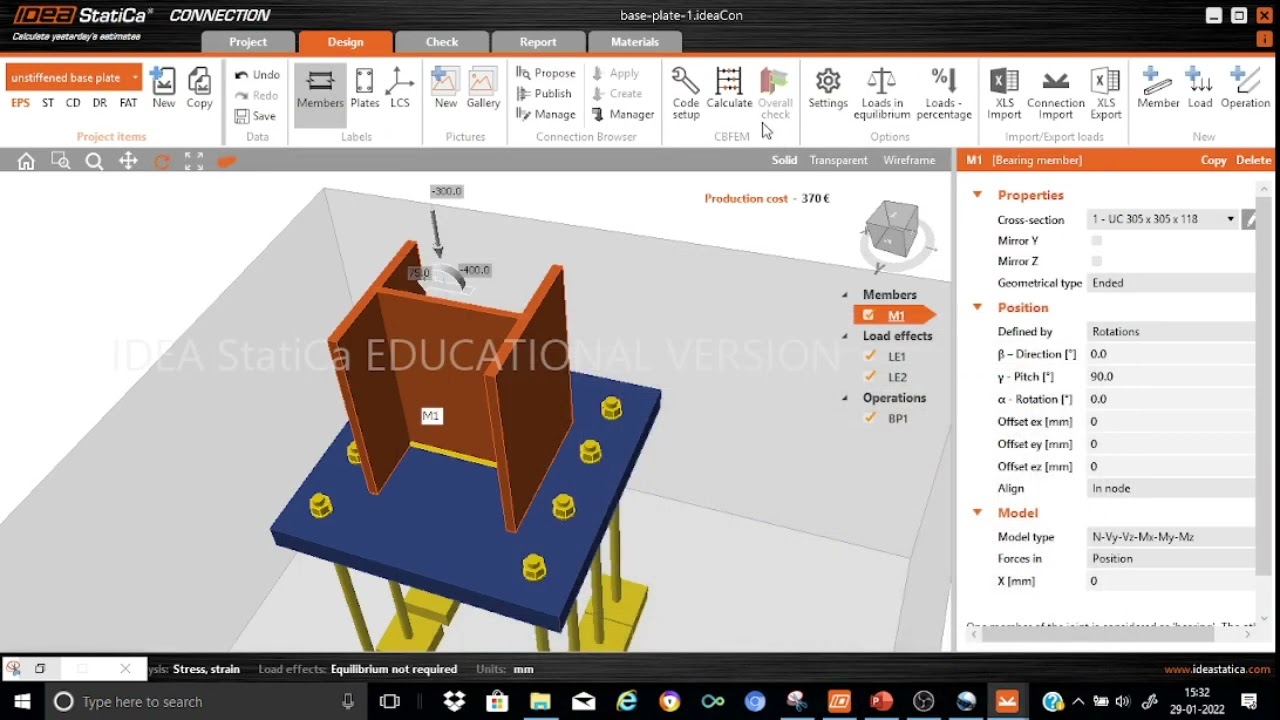Launch Connection Import
The height and width of the screenshot is (720, 1280).
[x=1056, y=93]
